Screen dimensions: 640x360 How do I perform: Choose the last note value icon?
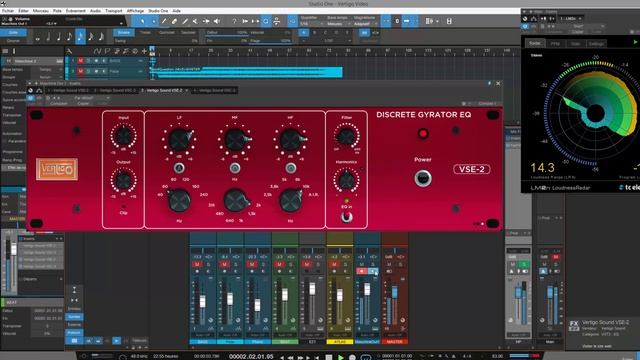[x=101, y=38]
